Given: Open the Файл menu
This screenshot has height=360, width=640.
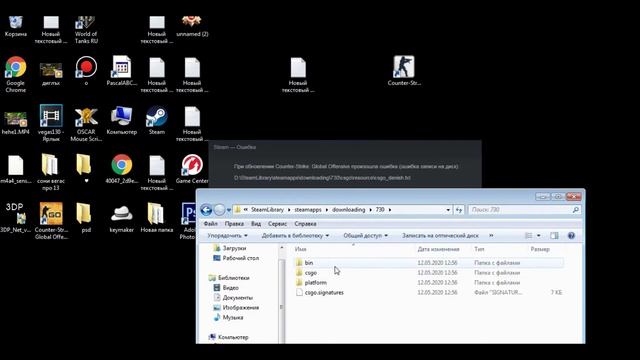Looking at the screenshot, I should point(211,224).
